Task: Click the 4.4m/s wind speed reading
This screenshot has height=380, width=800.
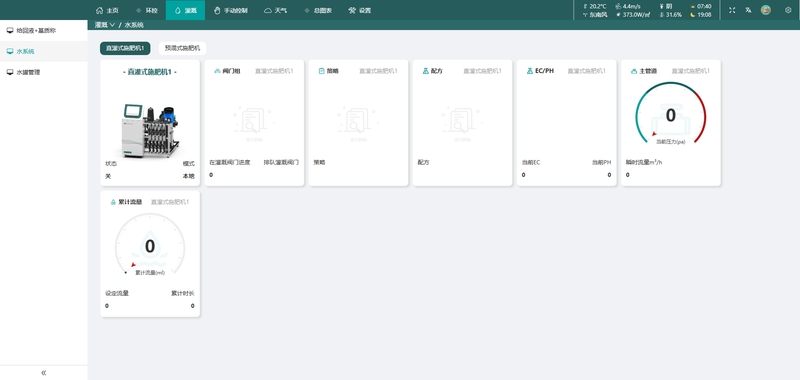Action: [x=632, y=6]
